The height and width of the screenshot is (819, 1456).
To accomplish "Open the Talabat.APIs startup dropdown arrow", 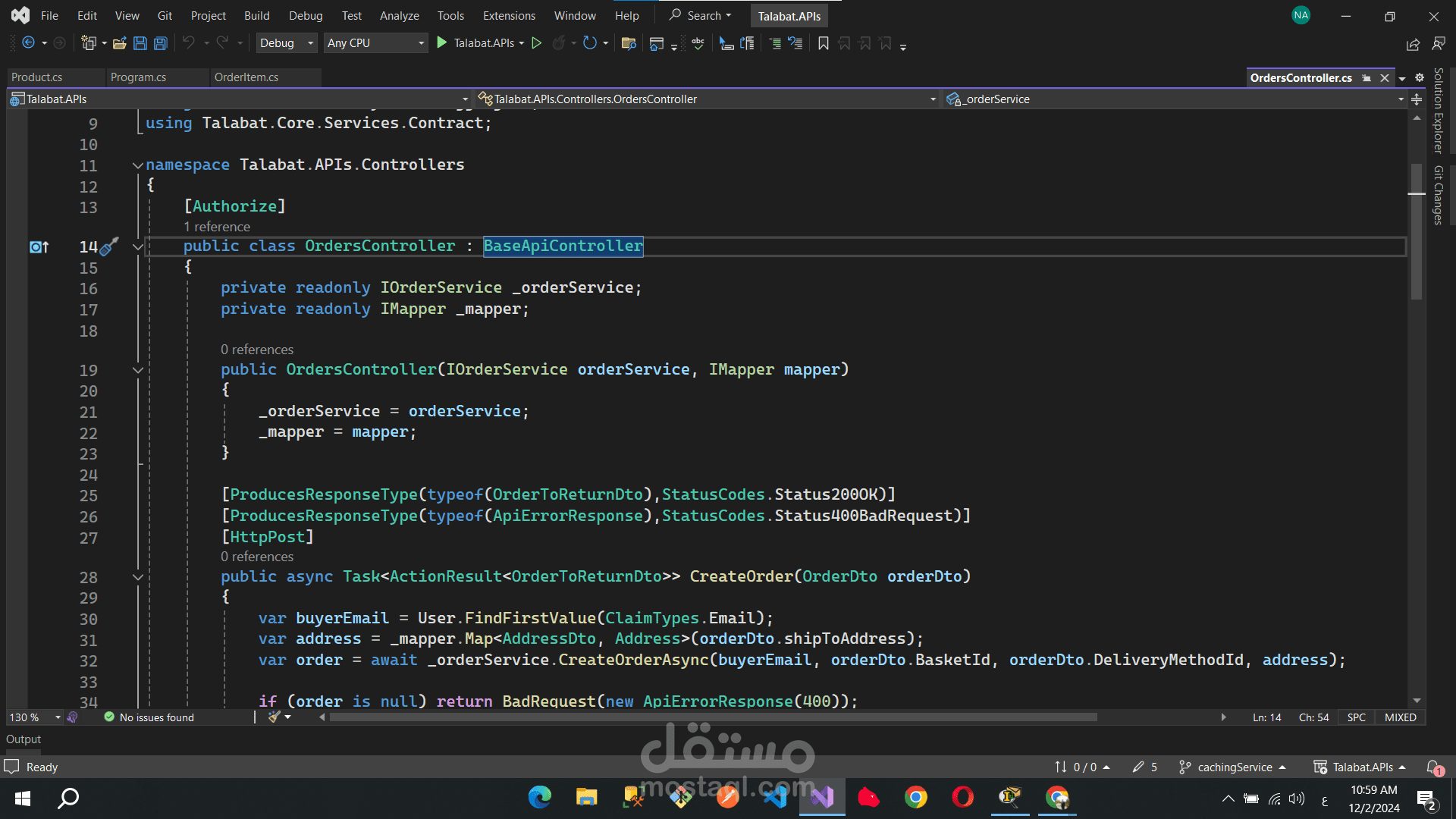I will coord(522,43).
